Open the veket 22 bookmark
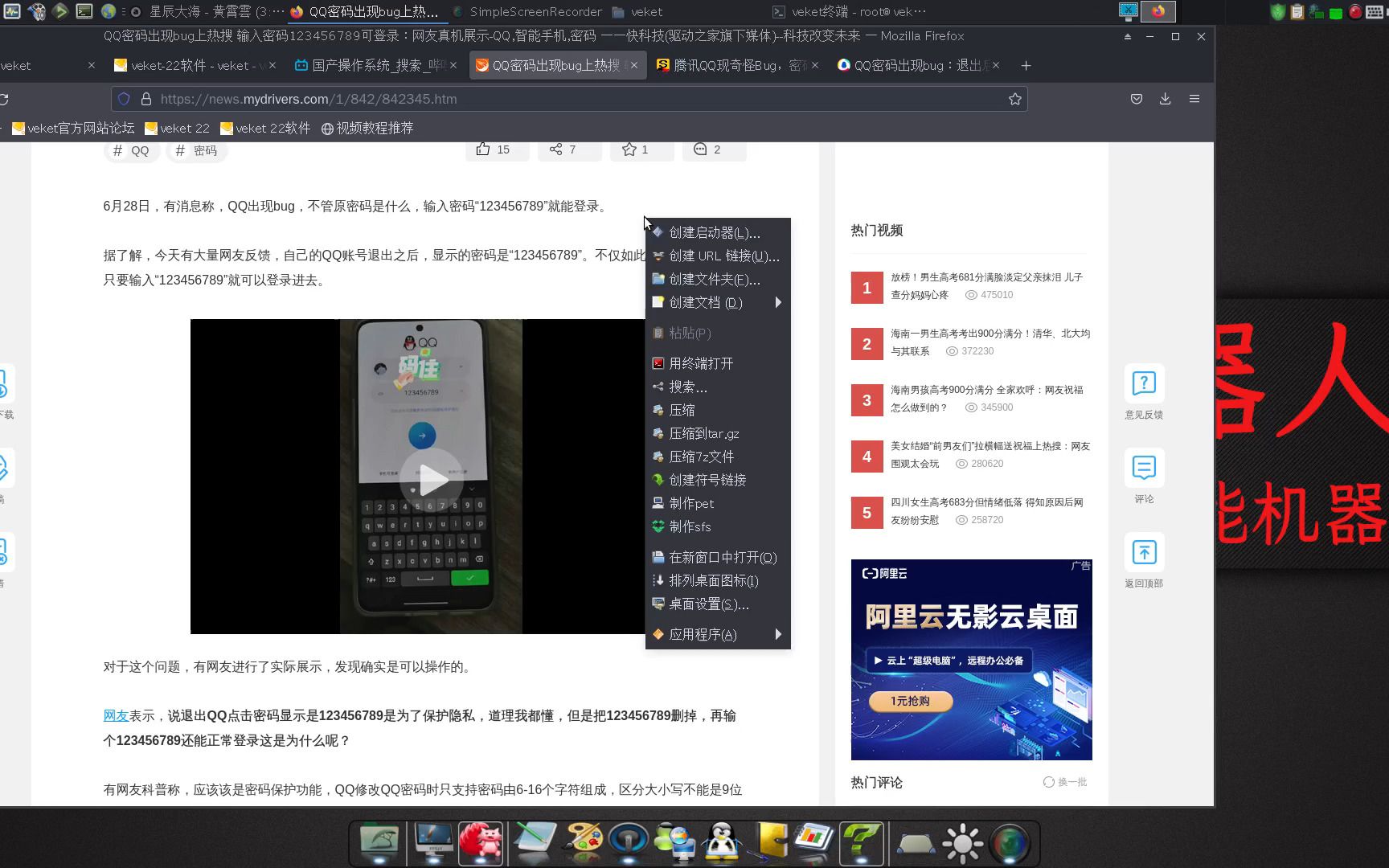The width and height of the screenshot is (1389, 868). click(x=177, y=128)
